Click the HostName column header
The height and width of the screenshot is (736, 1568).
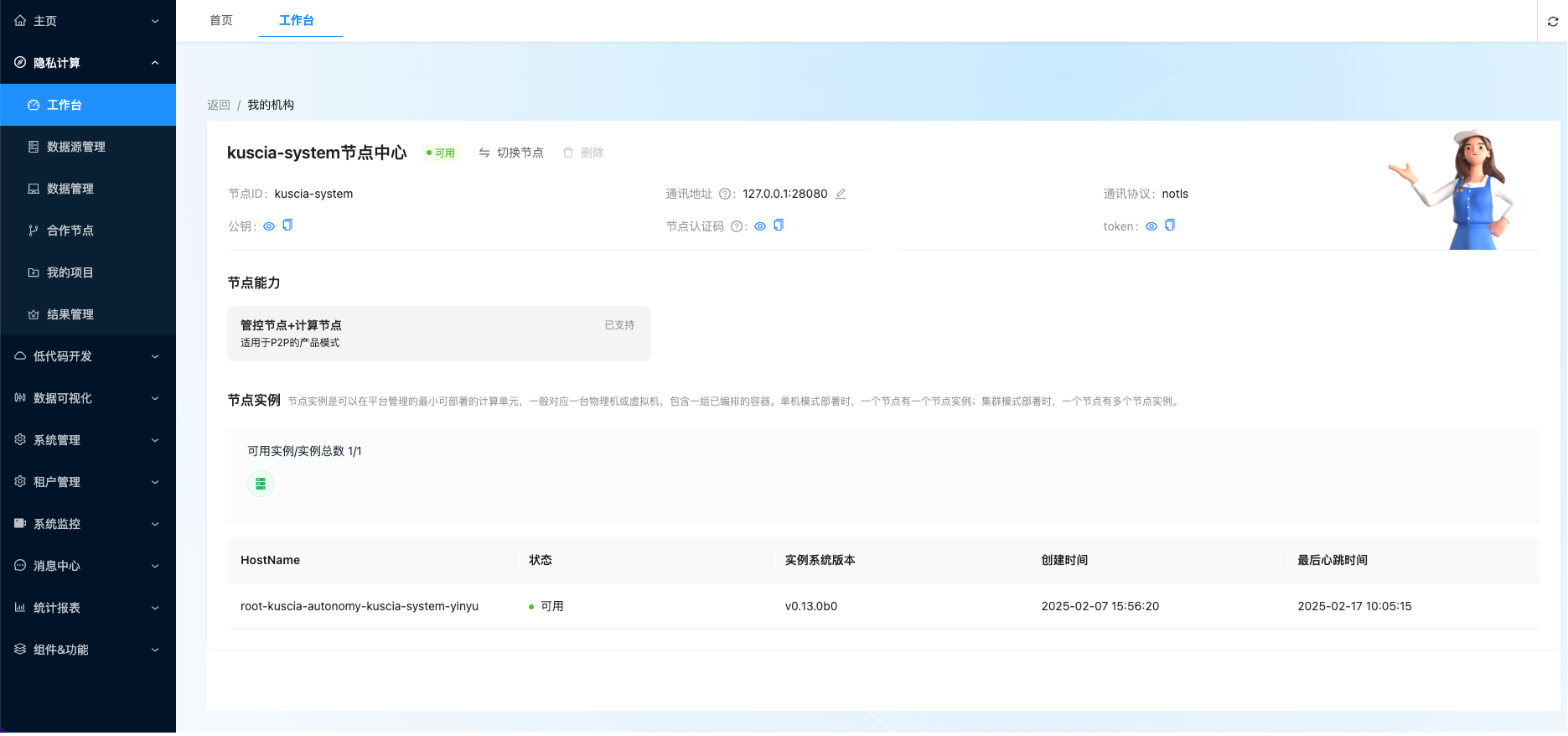(271, 560)
